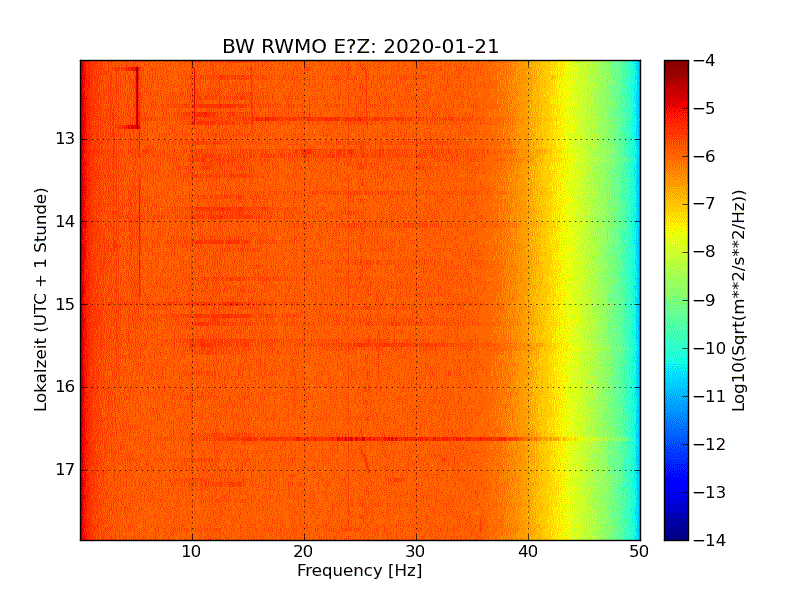Screen dimensions: 800x600
Task: Click the 'Lokalzeit (UTC + 1 Stunde)' y-axis label
Action: (x=40, y=299)
